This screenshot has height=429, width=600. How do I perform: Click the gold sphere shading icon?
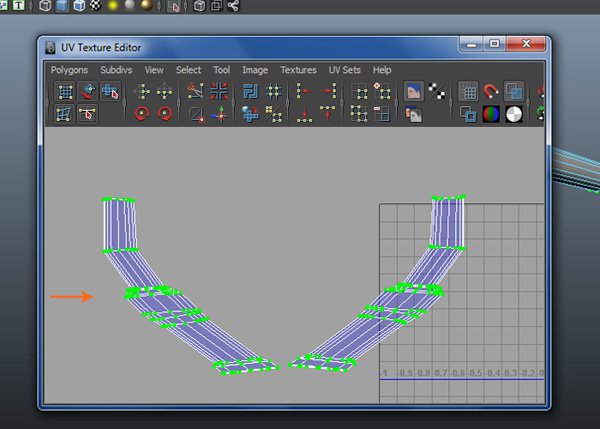[147, 5]
